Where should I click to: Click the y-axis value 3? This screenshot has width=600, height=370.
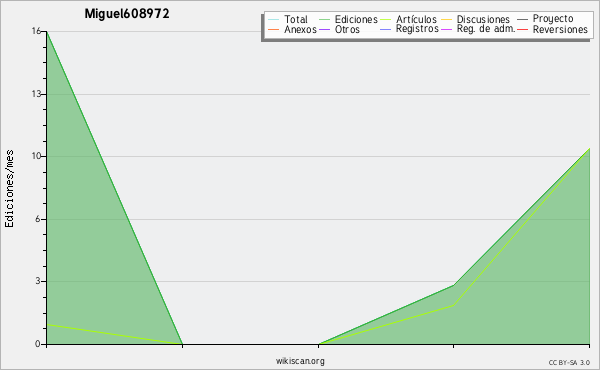(38, 281)
